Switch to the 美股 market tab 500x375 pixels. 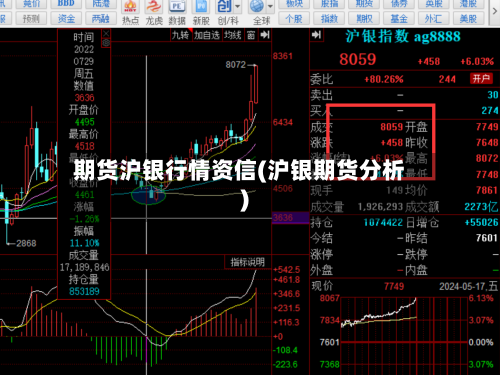tap(468, 19)
